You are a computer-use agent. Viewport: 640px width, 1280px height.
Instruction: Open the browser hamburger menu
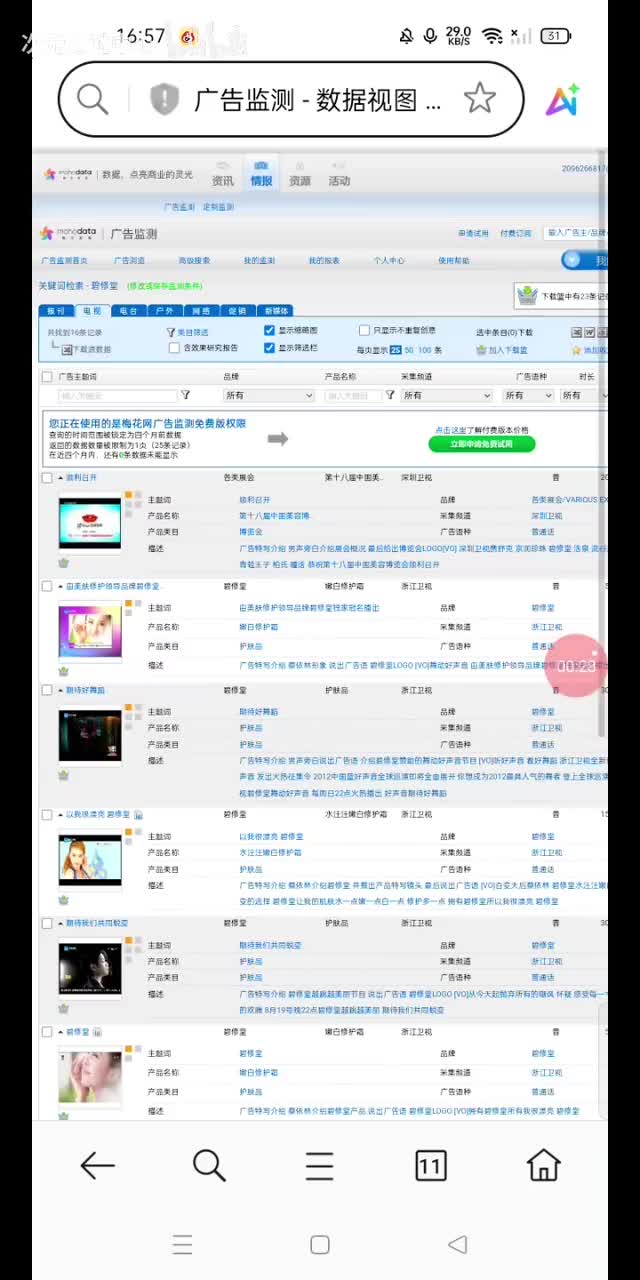coord(320,1165)
